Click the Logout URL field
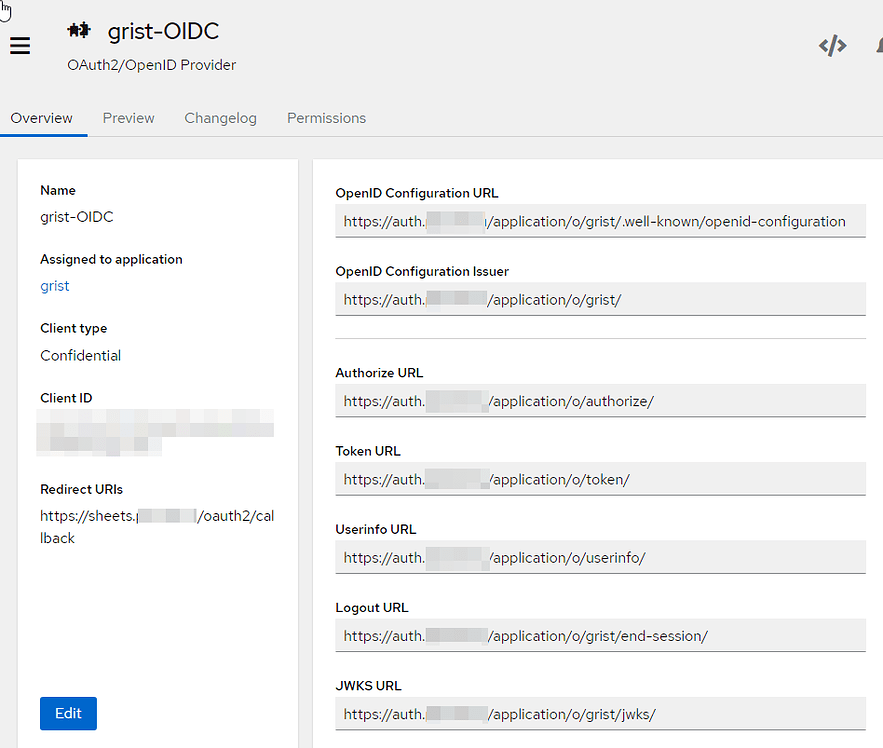This screenshot has width=883, height=748. point(600,635)
